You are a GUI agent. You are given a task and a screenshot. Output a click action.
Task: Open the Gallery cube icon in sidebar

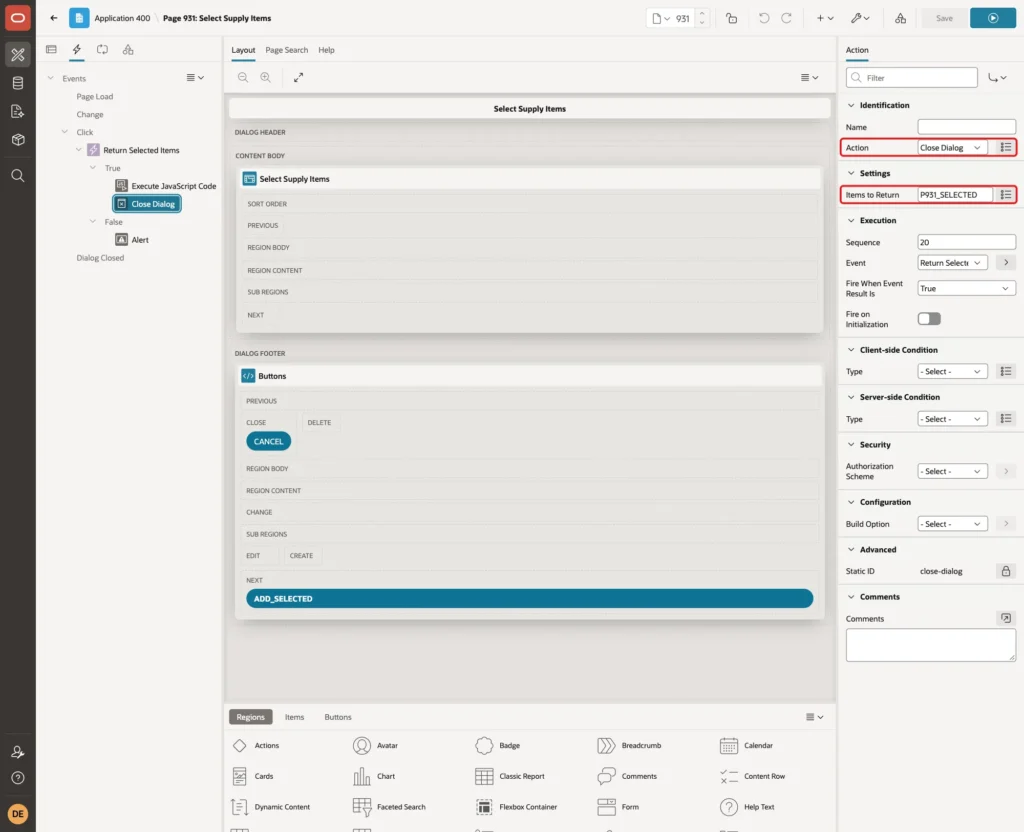coord(18,139)
